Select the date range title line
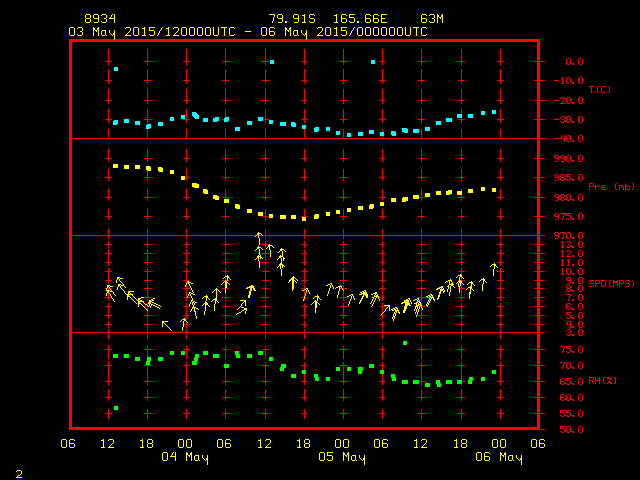Image resolution: width=640 pixels, height=480 pixels. [247, 32]
